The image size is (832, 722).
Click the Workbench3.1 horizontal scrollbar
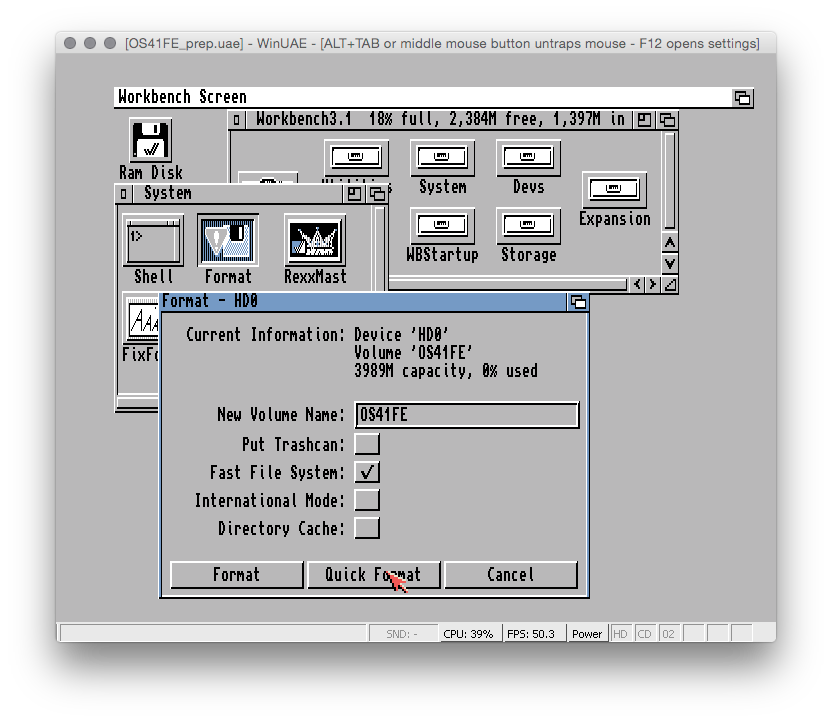[x=508, y=285]
